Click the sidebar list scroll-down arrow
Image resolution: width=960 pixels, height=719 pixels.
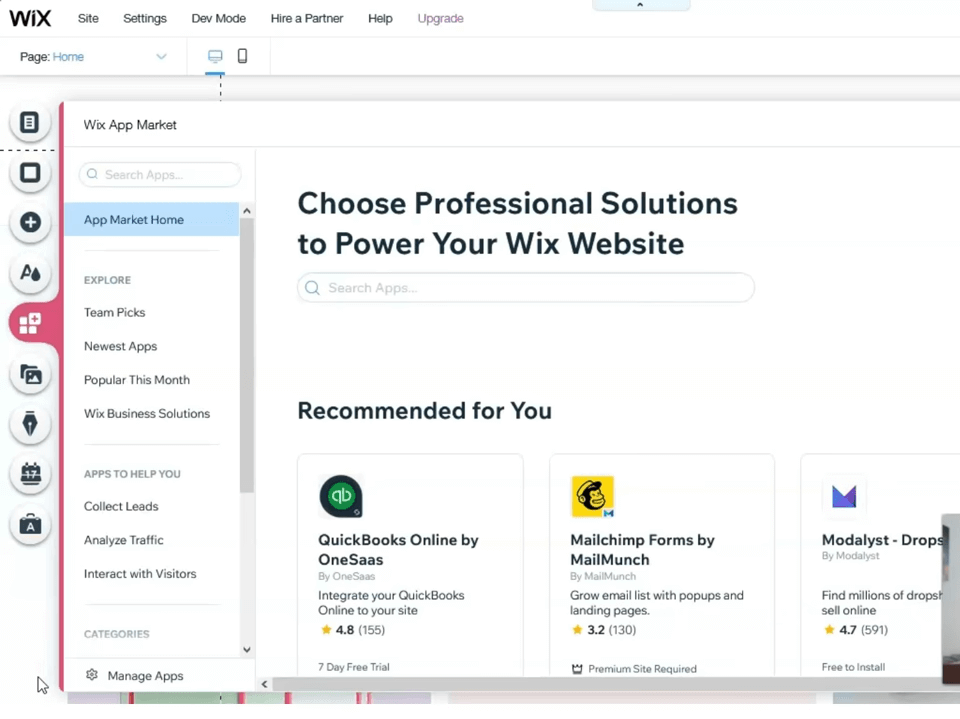tap(247, 650)
